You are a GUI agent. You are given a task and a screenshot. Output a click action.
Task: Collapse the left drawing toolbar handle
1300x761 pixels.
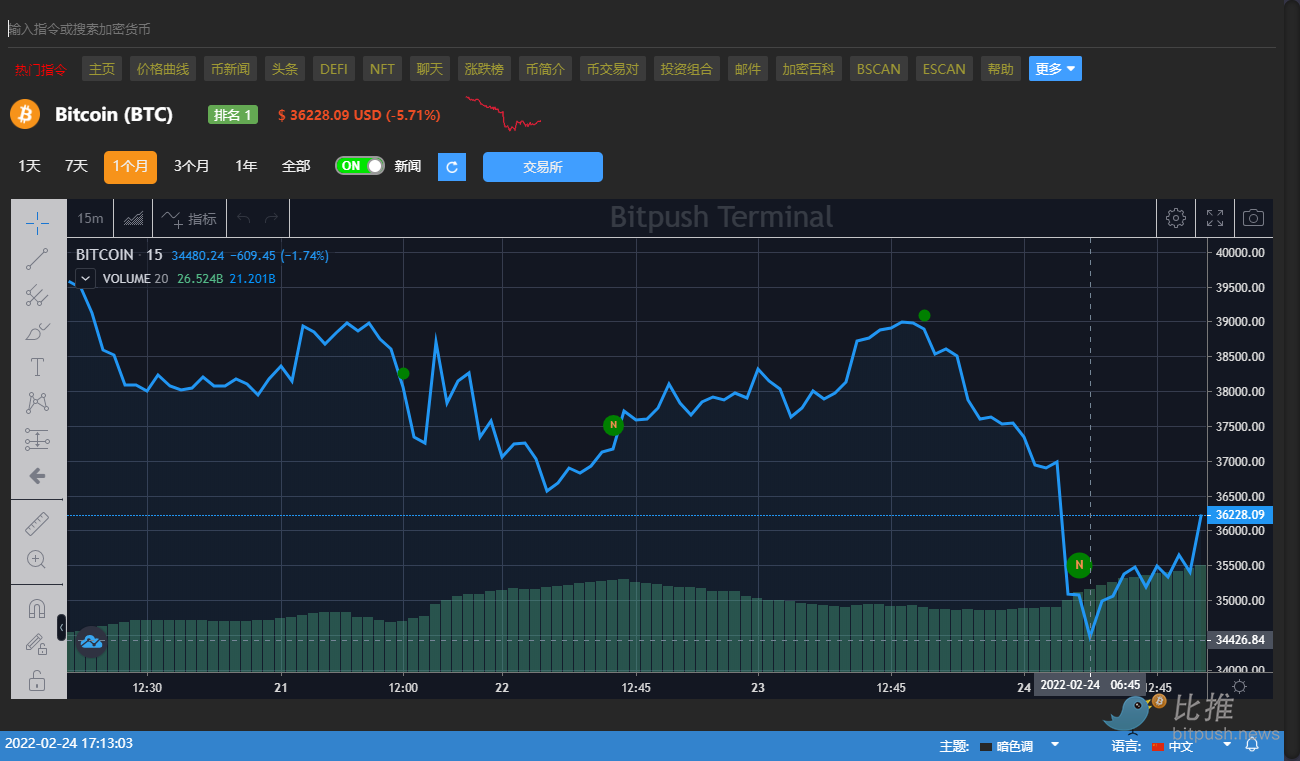click(x=61, y=627)
